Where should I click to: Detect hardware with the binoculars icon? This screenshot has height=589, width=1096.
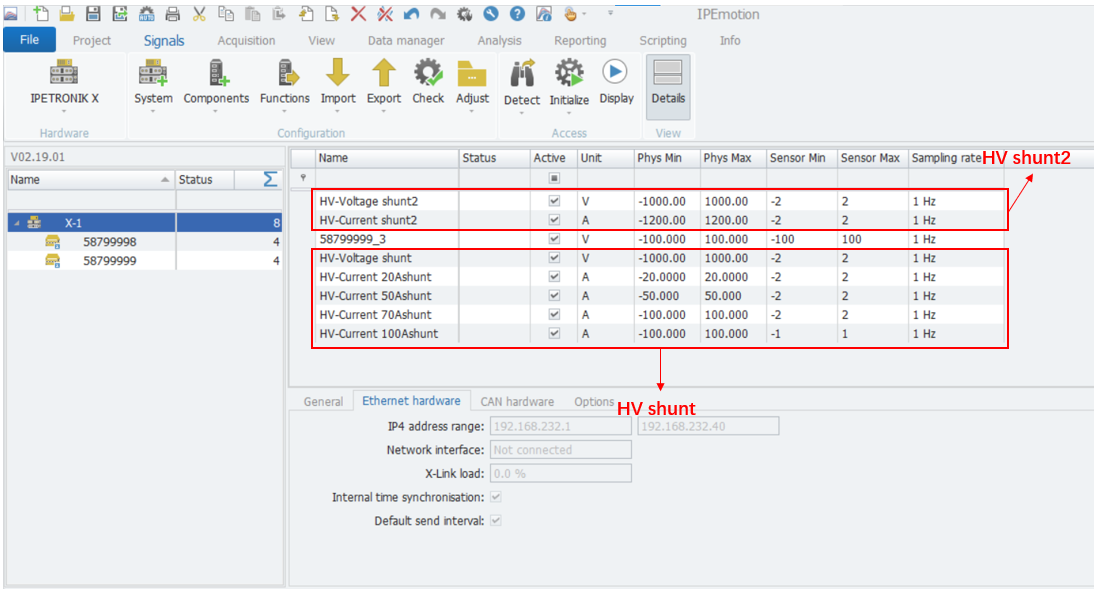522,73
